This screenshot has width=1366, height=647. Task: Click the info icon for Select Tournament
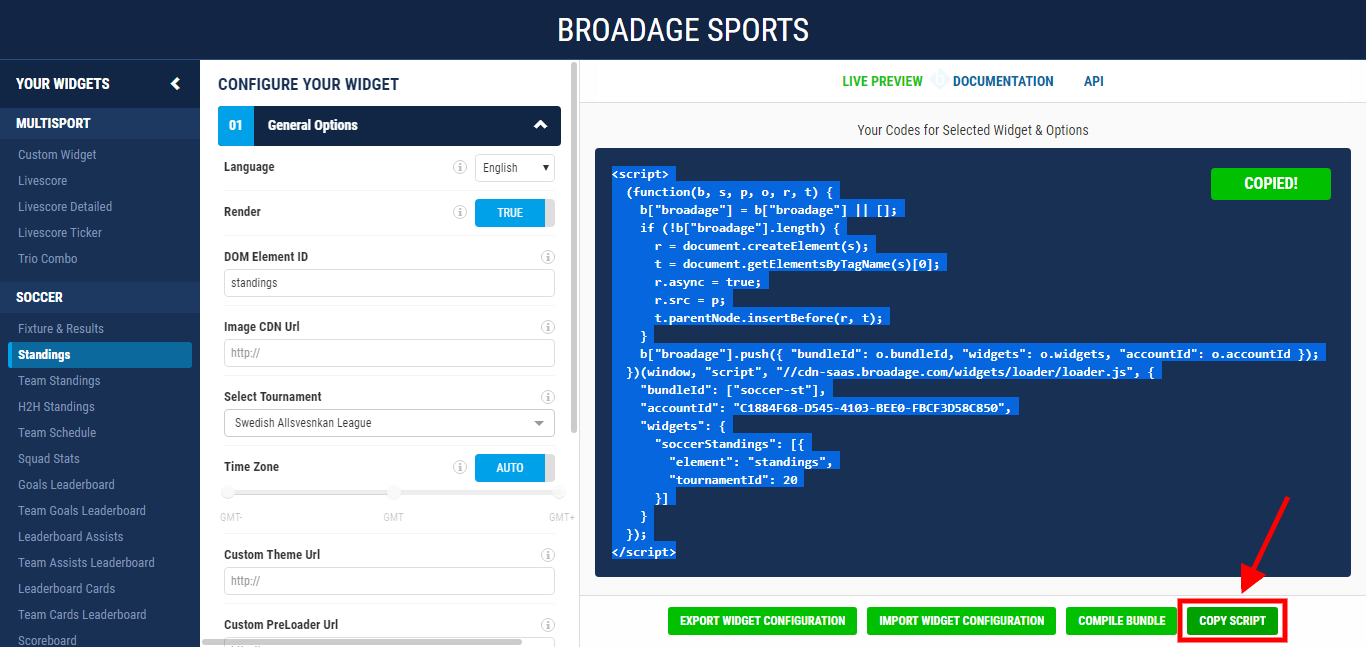(x=548, y=397)
